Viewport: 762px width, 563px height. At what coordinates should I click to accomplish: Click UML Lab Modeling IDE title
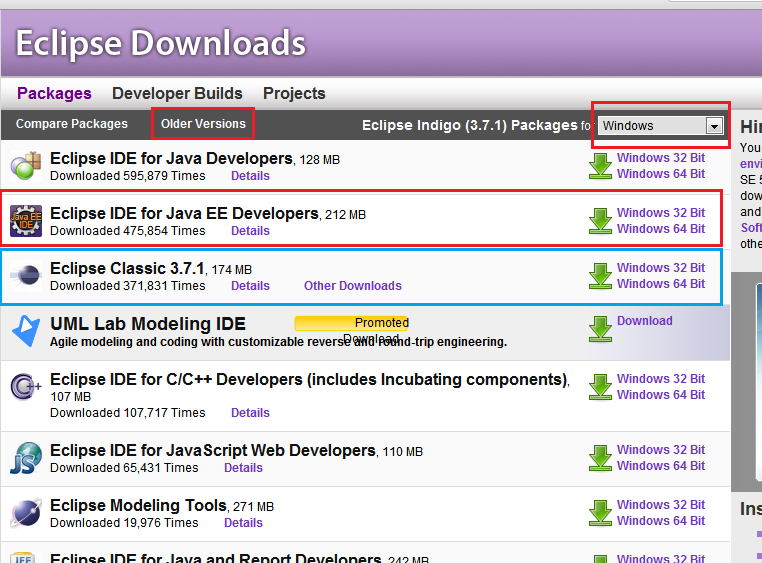tap(148, 324)
